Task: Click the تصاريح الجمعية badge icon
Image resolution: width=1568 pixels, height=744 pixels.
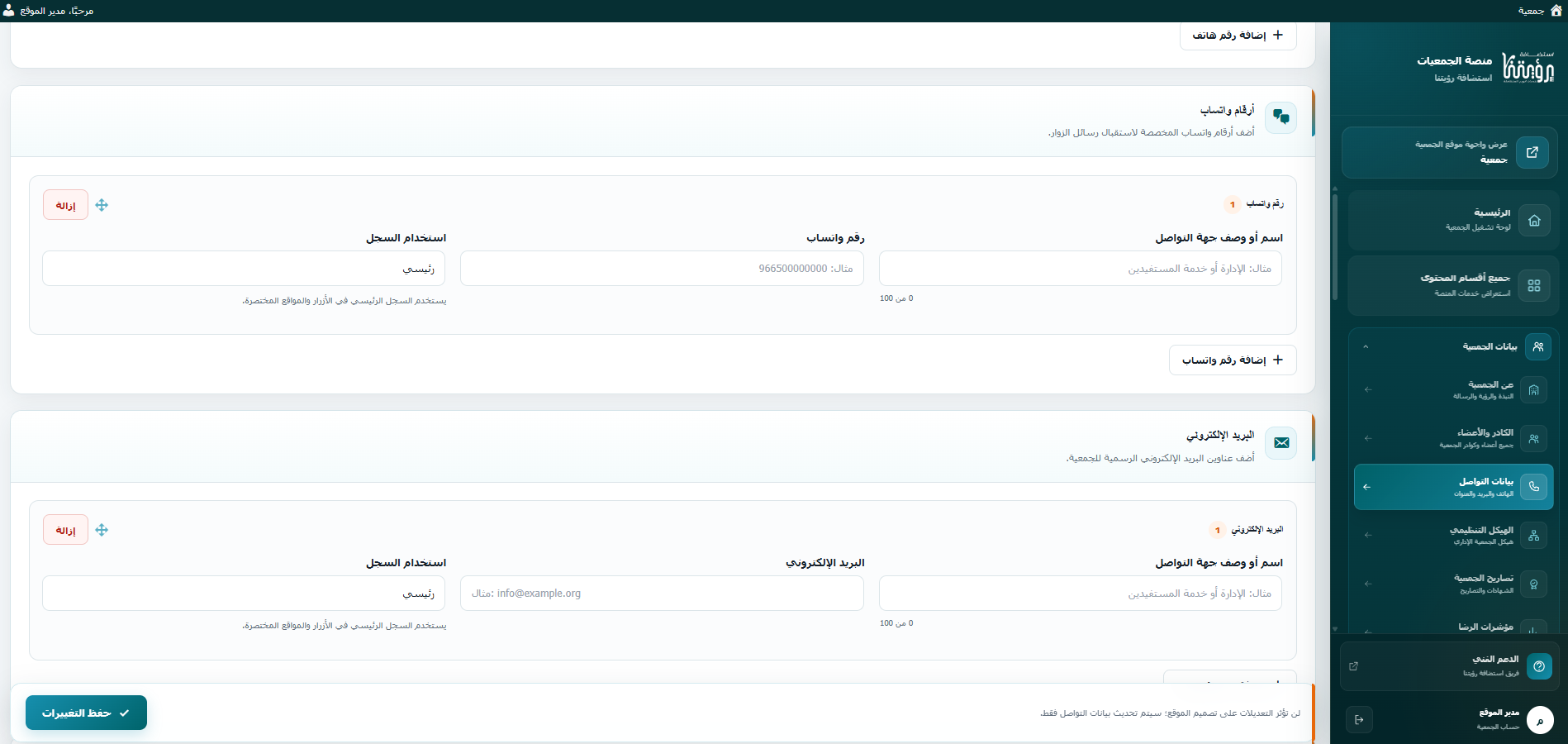Action: (1534, 584)
